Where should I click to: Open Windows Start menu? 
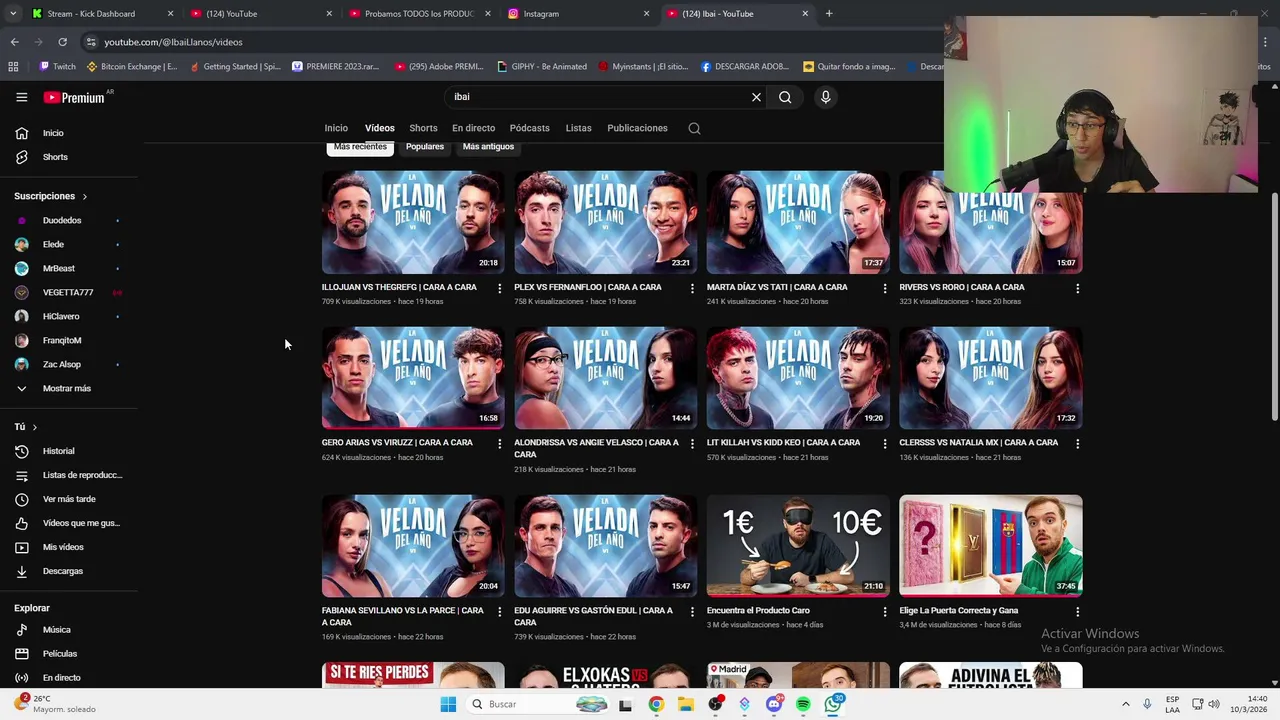pos(448,704)
